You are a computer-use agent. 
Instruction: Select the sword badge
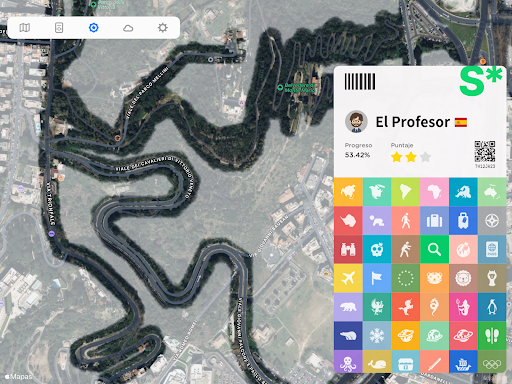[x=434, y=362]
